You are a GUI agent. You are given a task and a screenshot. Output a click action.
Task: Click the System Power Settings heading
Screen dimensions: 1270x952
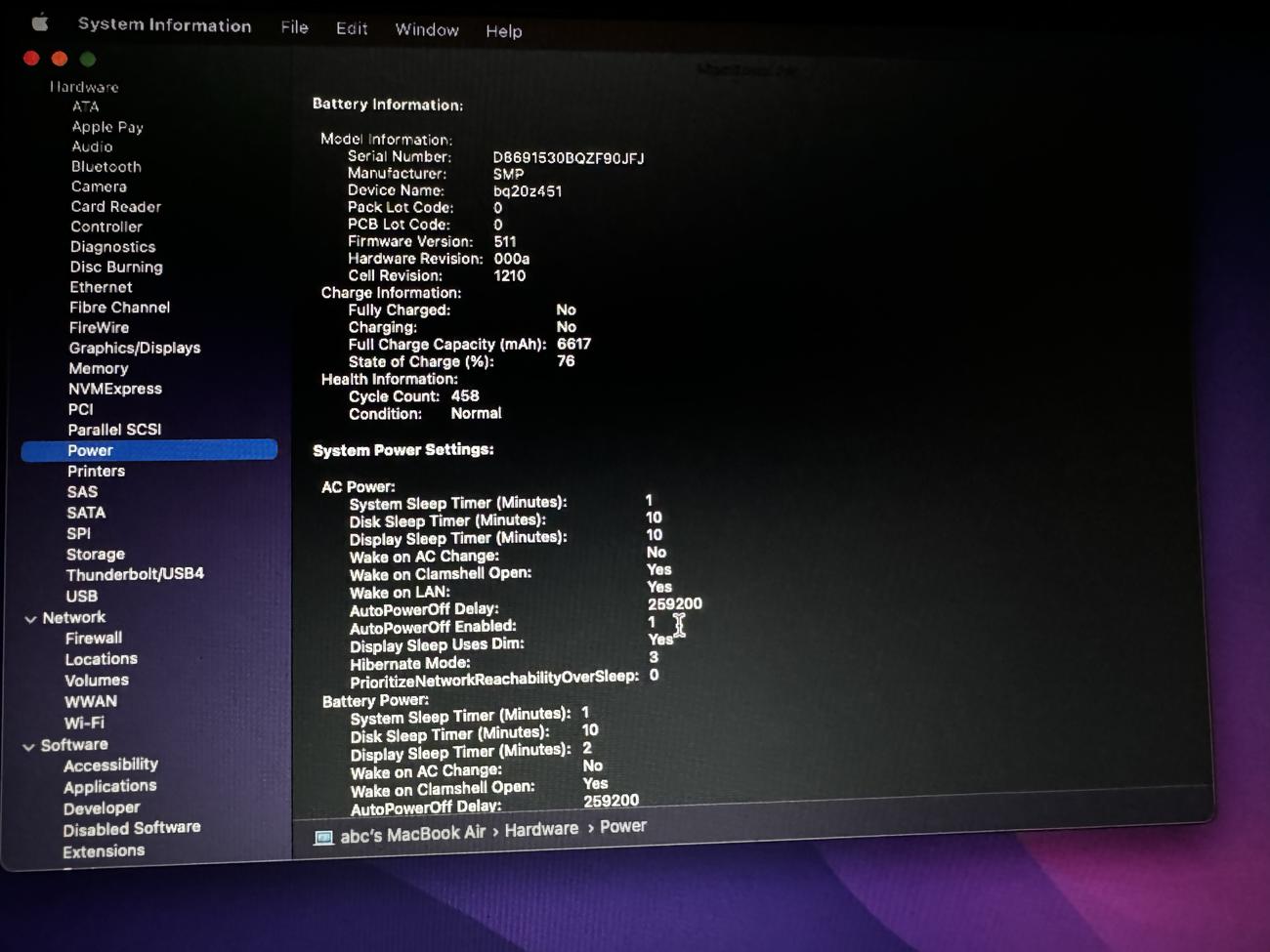point(403,450)
